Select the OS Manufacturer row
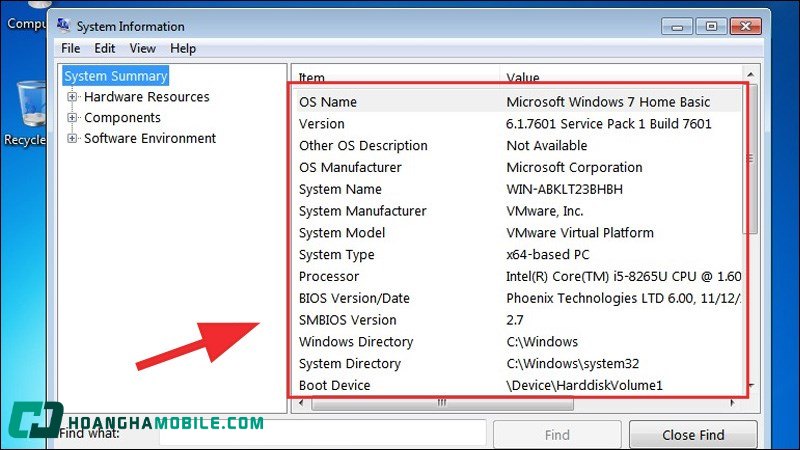 [x=517, y=167]
